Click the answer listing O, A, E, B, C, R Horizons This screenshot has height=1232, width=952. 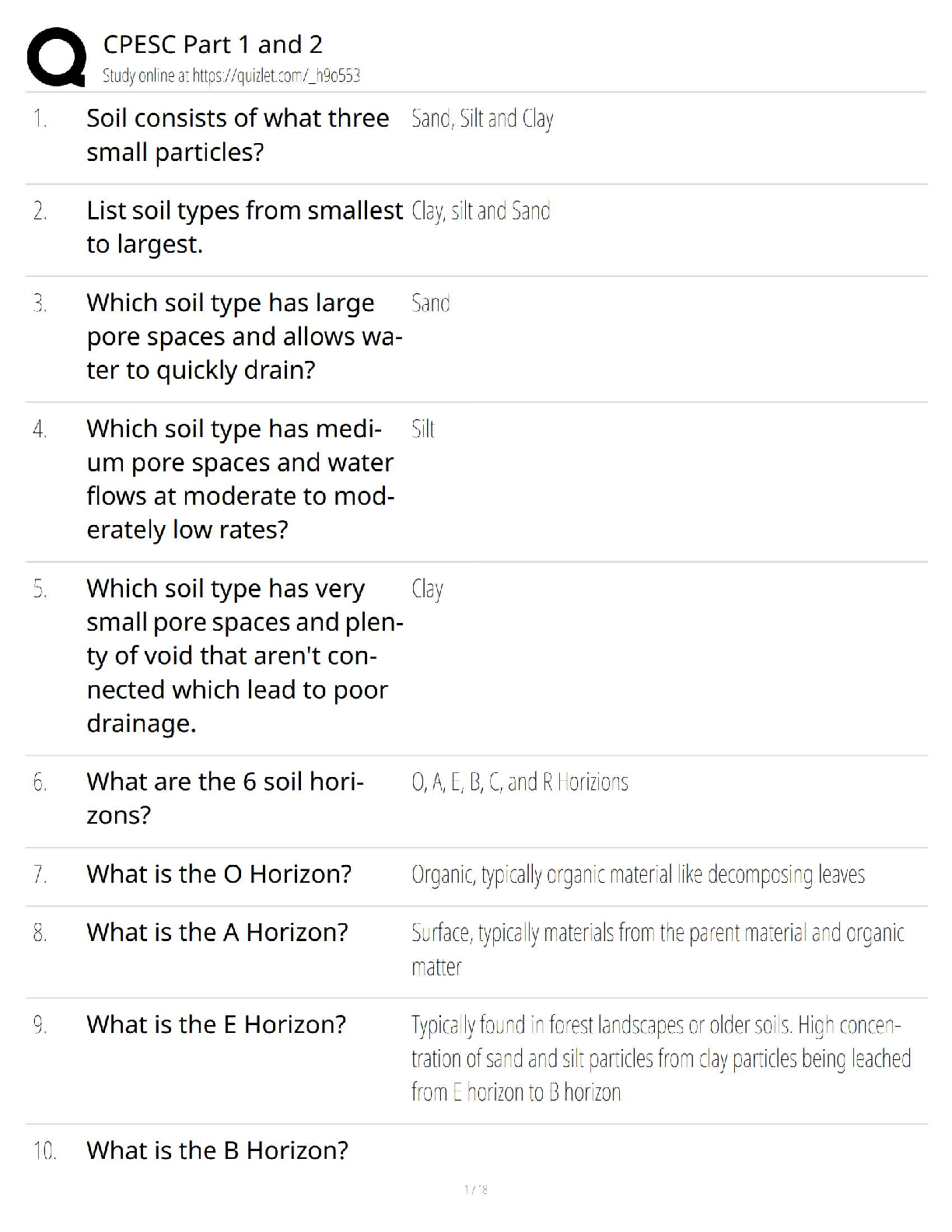point(520,782)
